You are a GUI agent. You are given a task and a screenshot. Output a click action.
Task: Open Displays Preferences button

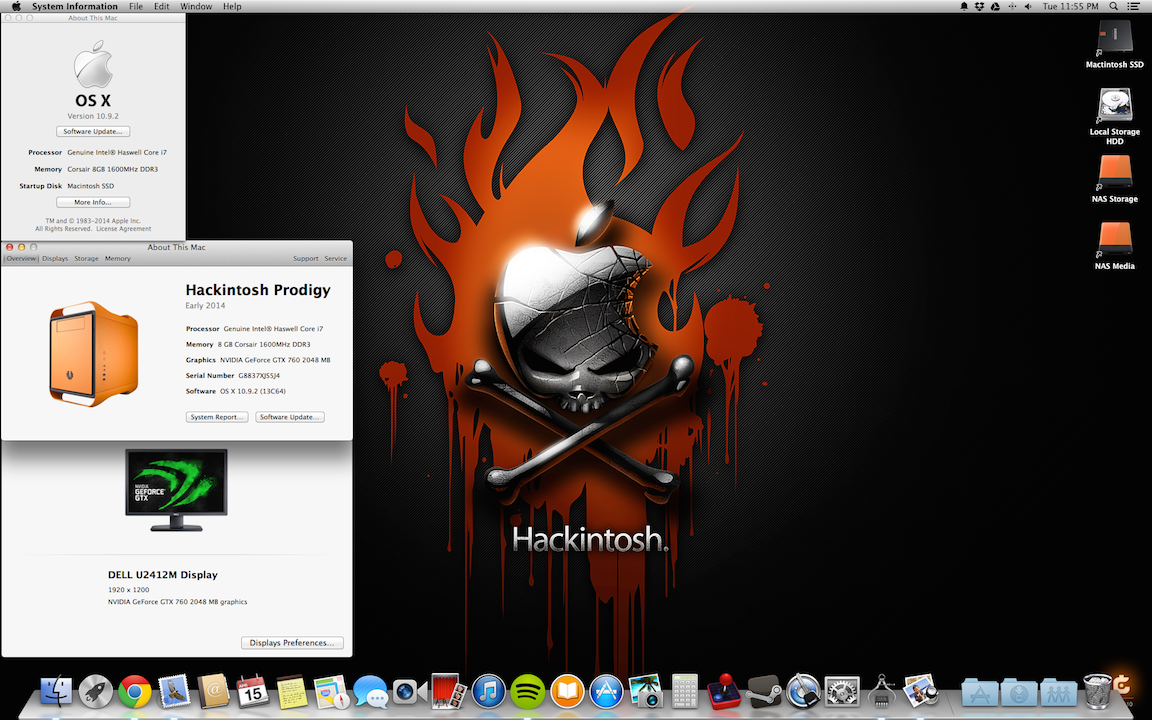[292, 643]
